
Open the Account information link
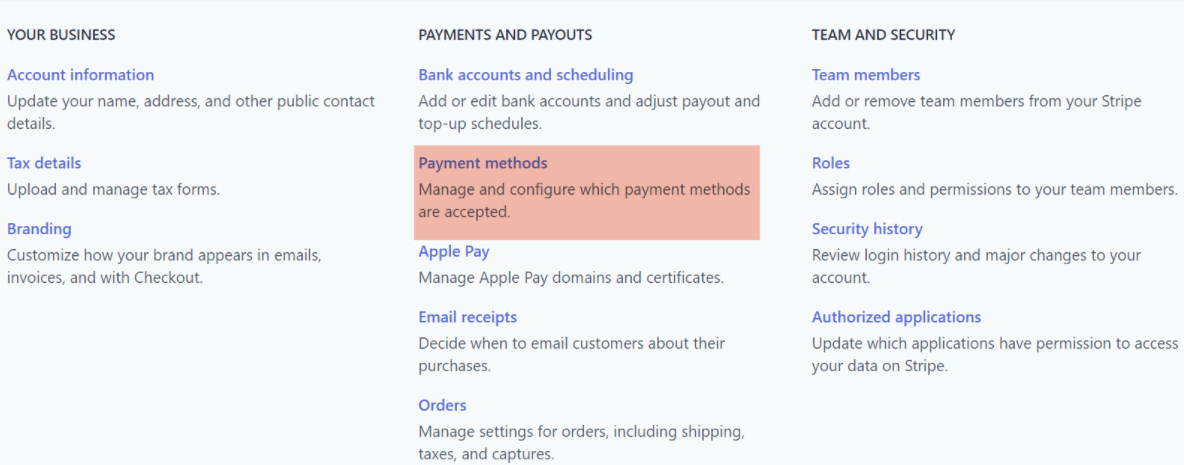tap(80, 75)
